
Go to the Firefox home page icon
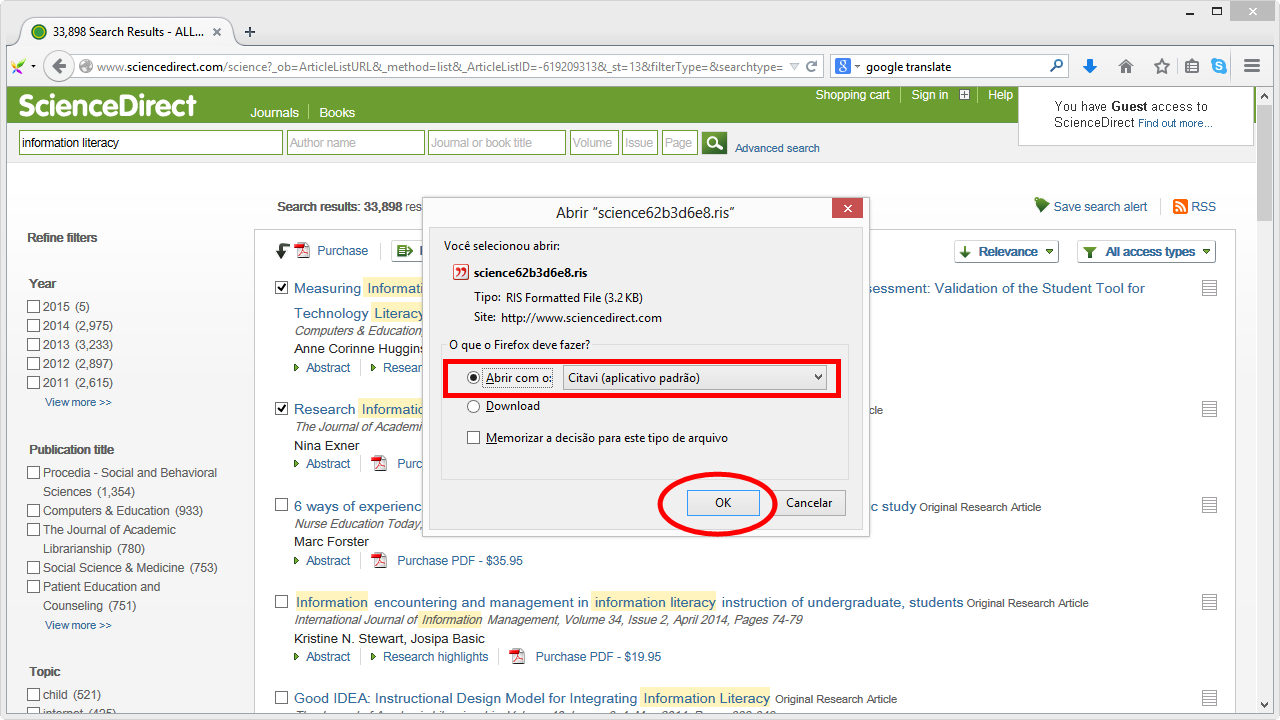(x=1126, y=67)
